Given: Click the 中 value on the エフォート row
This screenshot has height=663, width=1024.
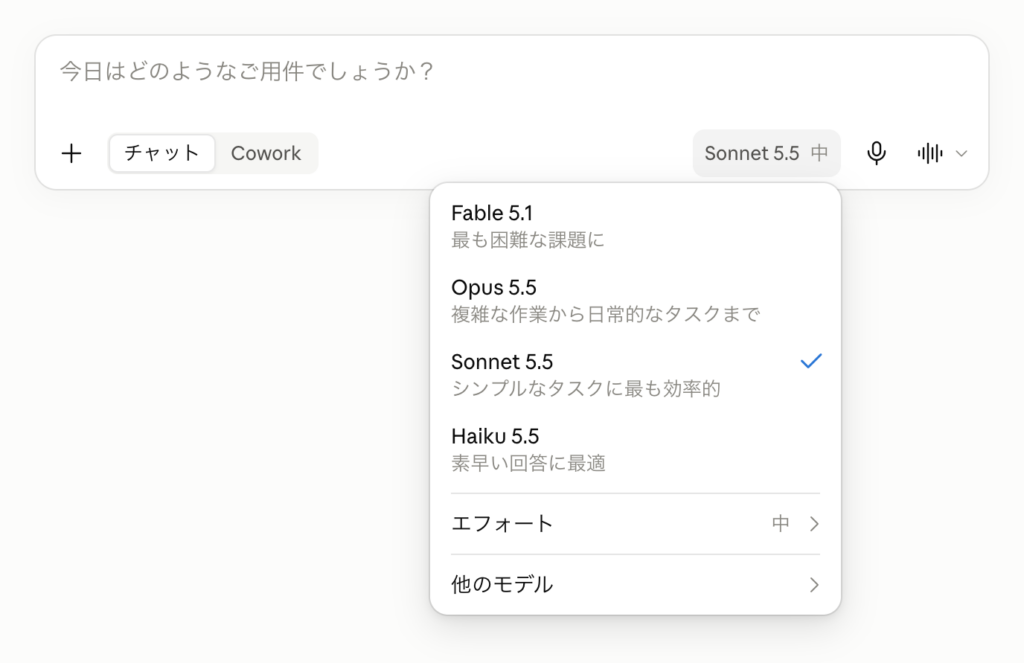Looking at the screenshot, I should click(780, 524).
